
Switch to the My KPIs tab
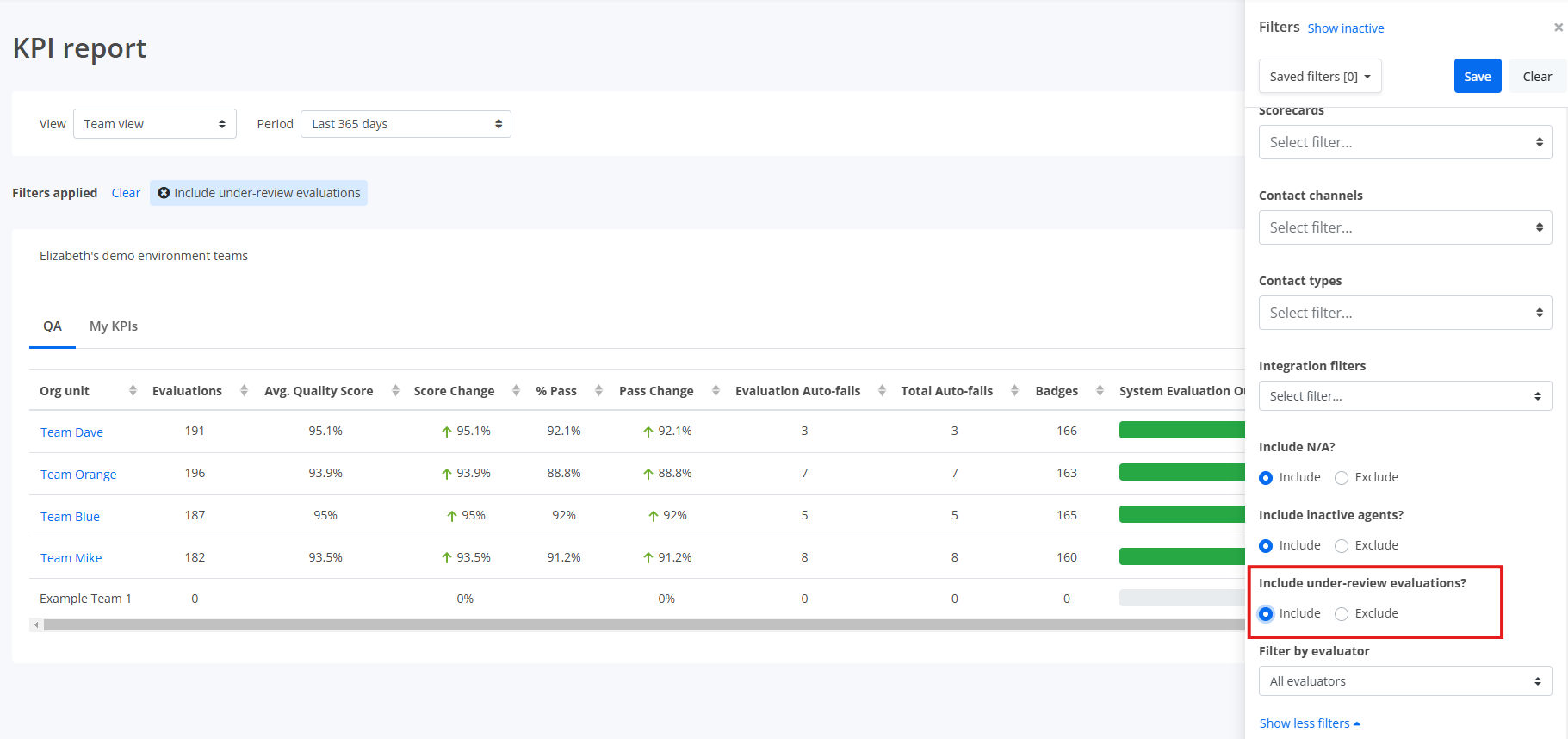click(x=114, y=326)
